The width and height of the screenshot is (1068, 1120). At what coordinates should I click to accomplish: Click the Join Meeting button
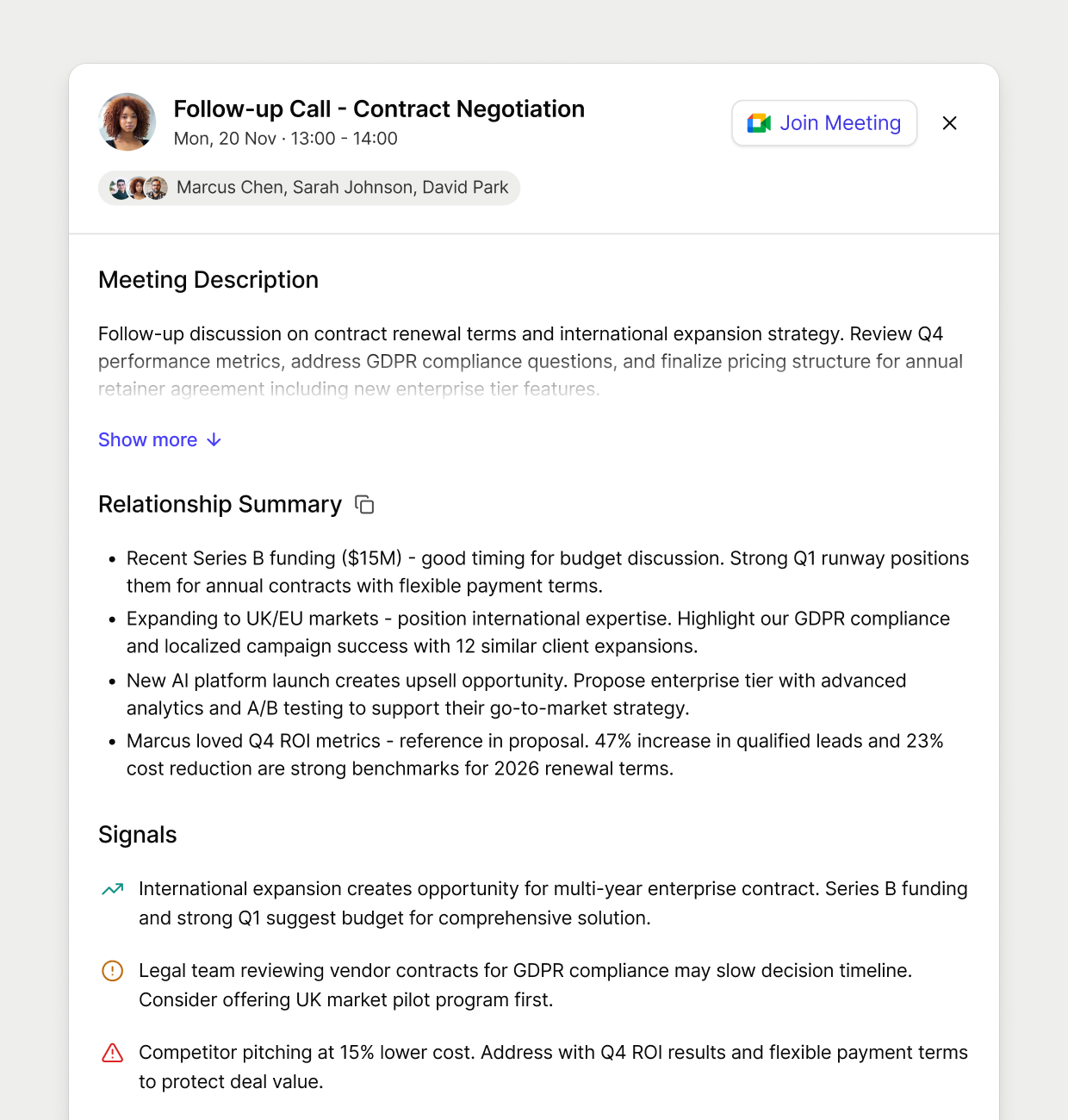tap(824, 123)
